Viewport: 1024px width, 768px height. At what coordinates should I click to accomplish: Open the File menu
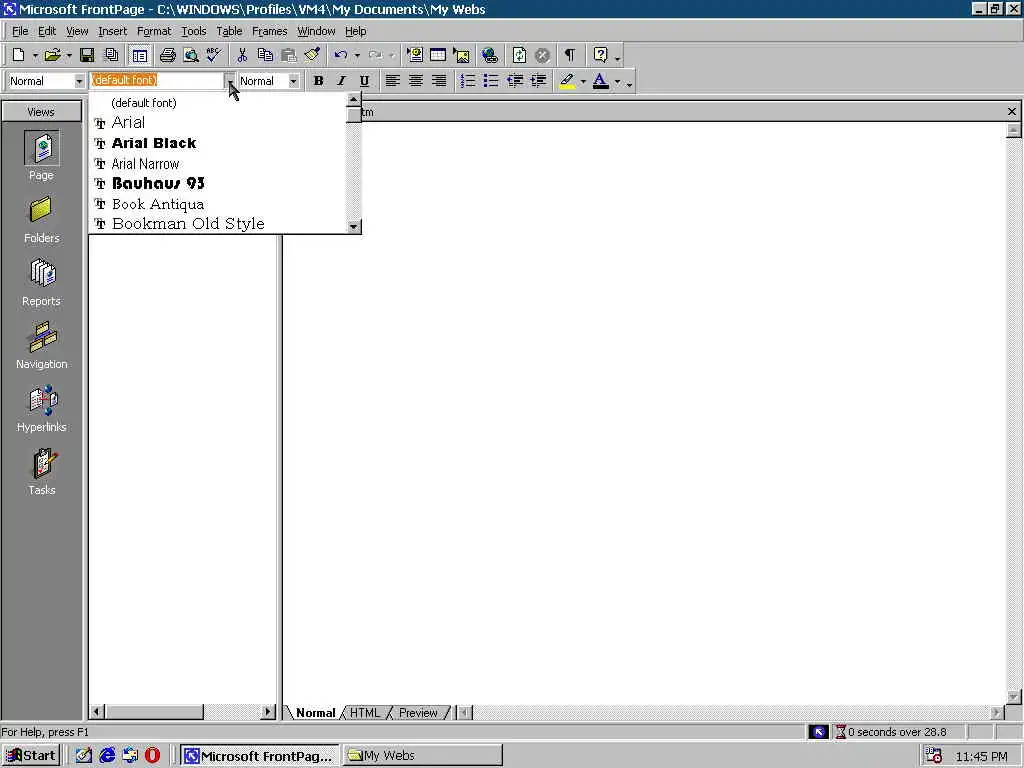[20, 31]
